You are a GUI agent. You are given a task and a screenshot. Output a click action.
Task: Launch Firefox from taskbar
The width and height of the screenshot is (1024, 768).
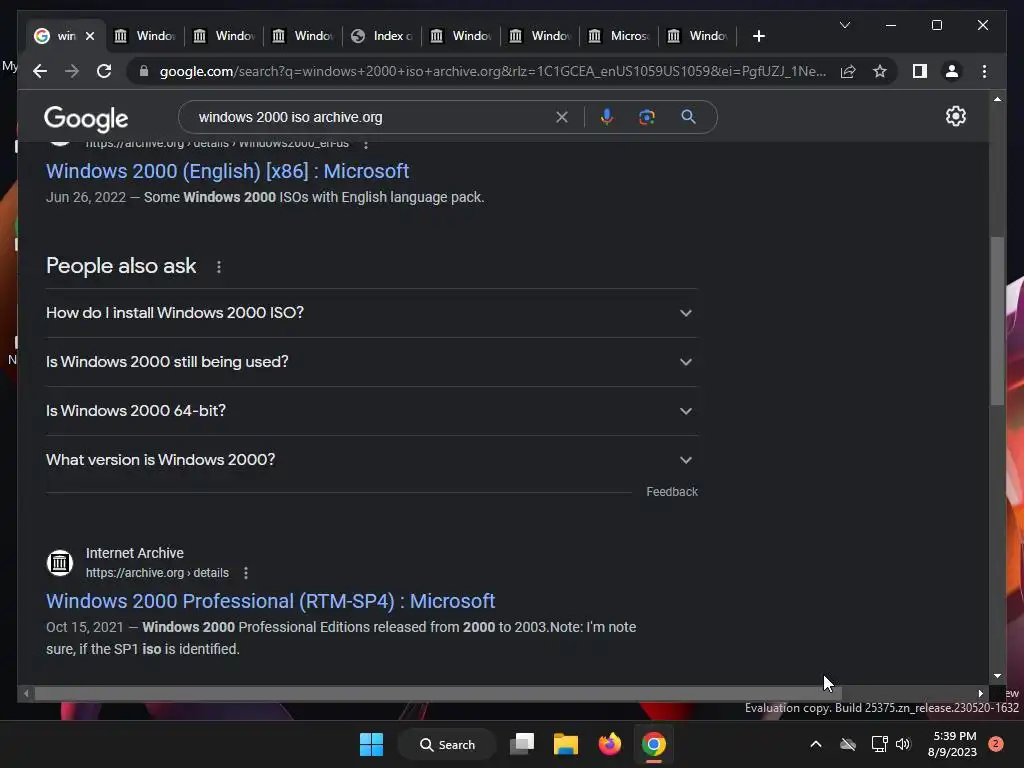coord(609,744)
